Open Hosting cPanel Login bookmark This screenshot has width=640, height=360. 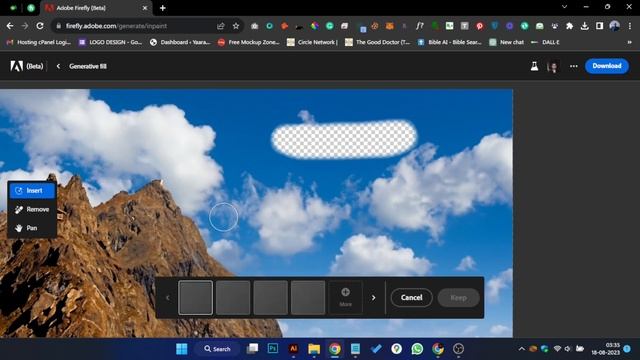pyautogui.click(x=39, y=42)
